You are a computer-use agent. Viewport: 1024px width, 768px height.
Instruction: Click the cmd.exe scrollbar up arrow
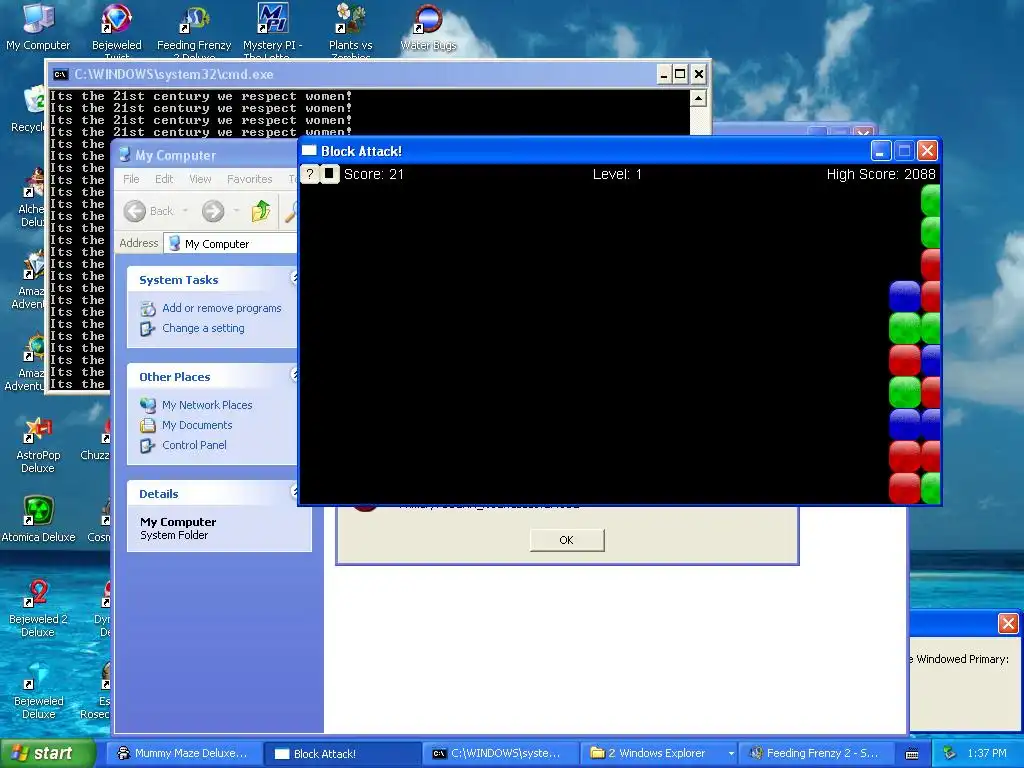click(697, 99)
